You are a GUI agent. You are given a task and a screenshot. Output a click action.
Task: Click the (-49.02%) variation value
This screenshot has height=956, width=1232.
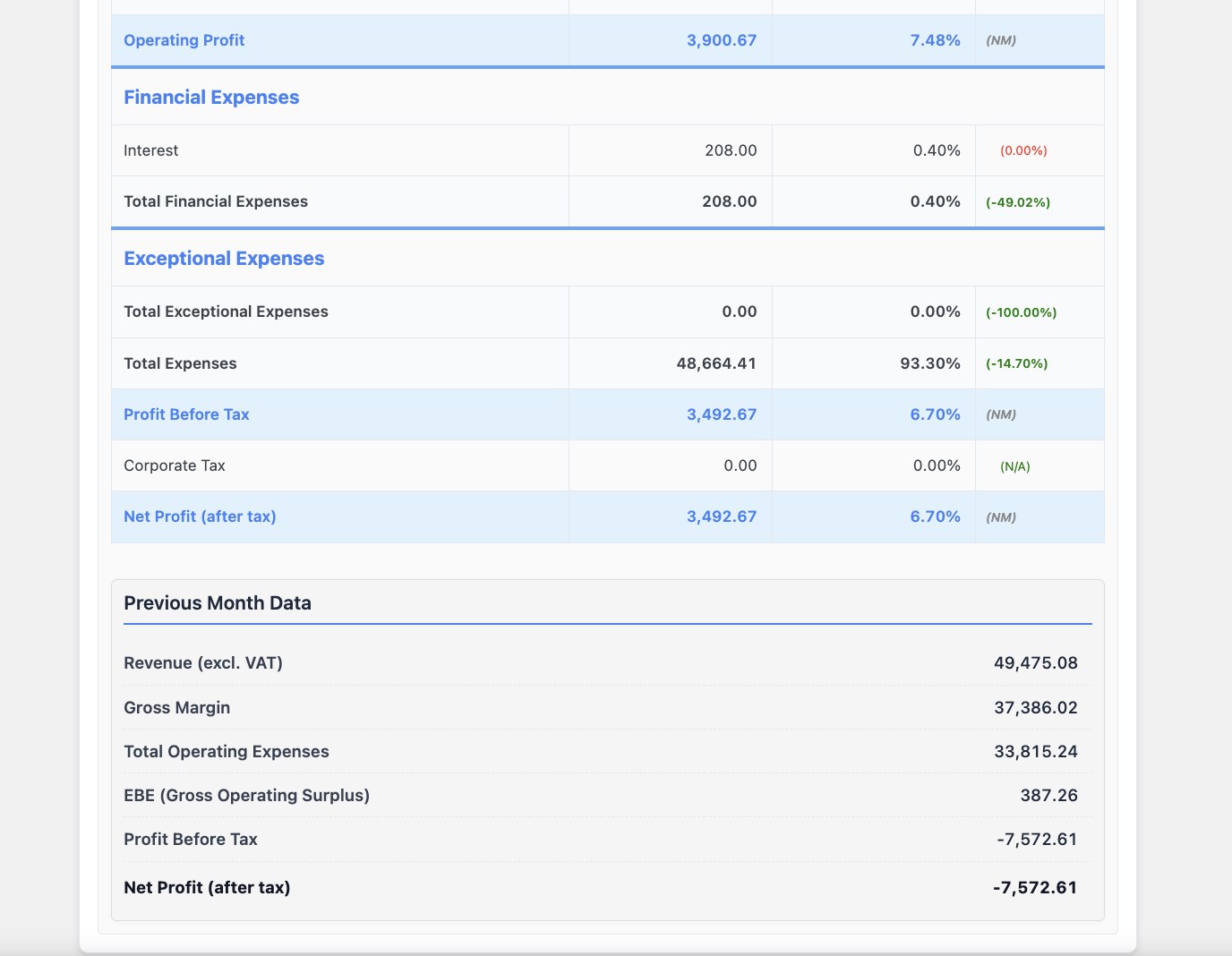point(1018,202)
